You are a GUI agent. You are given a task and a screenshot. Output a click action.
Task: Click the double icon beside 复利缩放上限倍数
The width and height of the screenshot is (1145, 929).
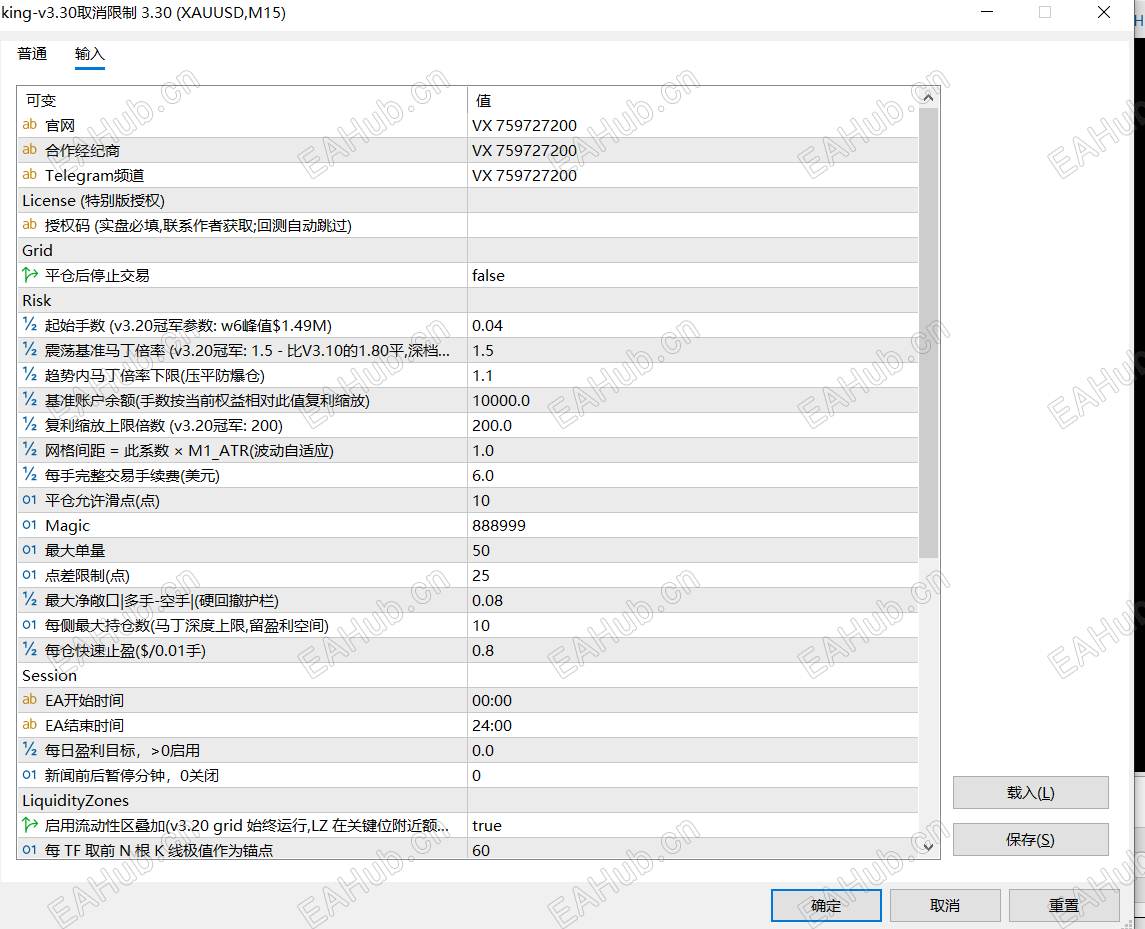click(29, 425)
